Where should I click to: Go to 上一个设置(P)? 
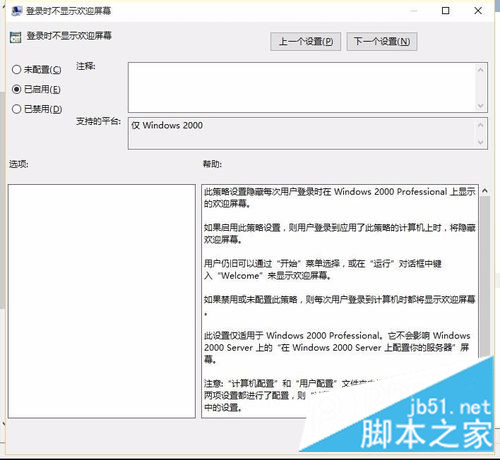(305, 42)
